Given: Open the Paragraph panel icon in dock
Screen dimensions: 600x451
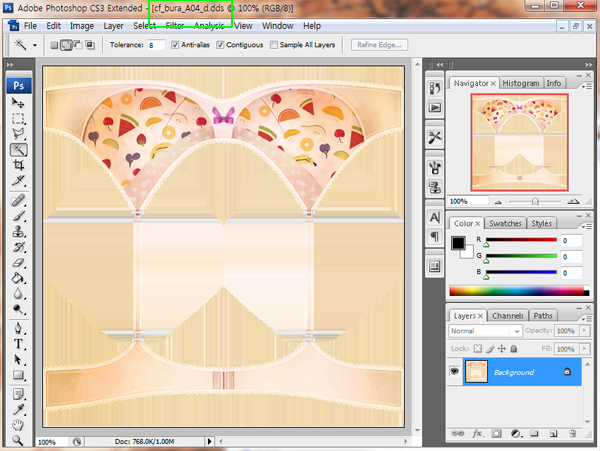Looking at the screenshot, I should [x=435, y=236].
